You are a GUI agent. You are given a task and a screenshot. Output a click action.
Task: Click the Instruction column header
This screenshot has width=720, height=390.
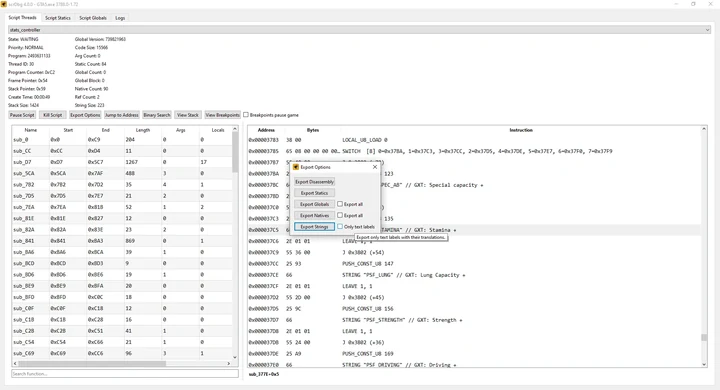(x=521, y=130)
